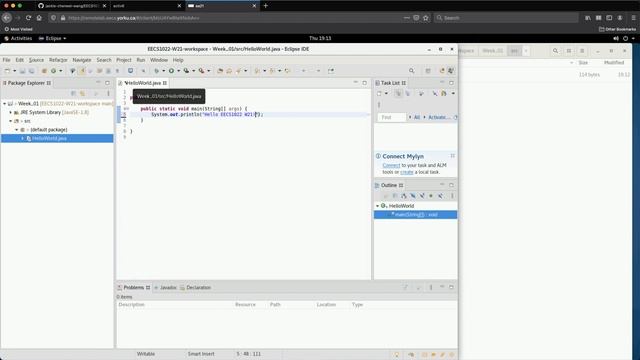Screen dimensions: 640x360
Task: Select the Java perspective icon
Action: [x=451, y=71]
